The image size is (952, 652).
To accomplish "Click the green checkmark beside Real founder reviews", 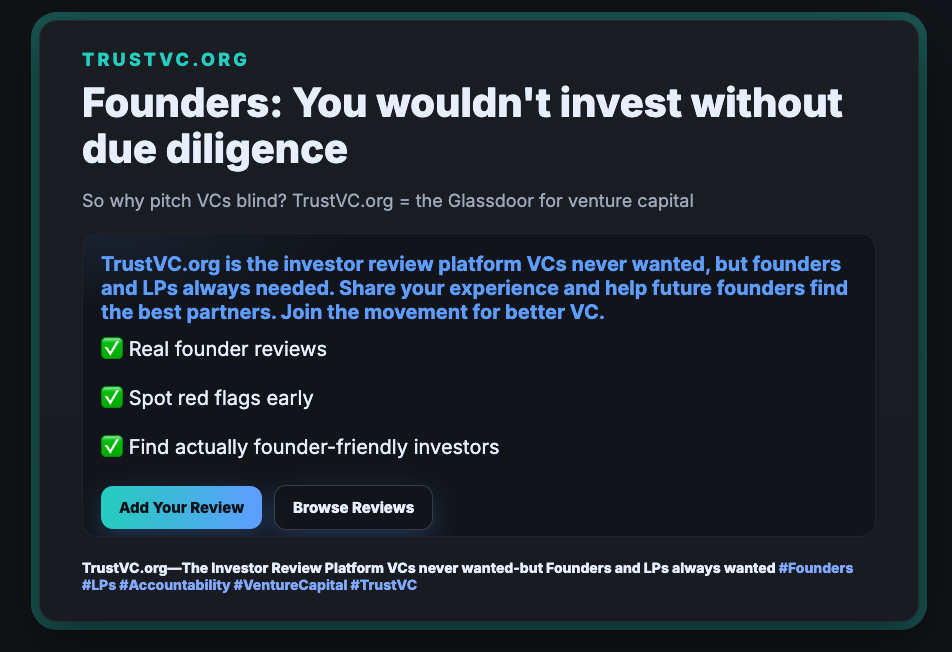I will (112, 349).
